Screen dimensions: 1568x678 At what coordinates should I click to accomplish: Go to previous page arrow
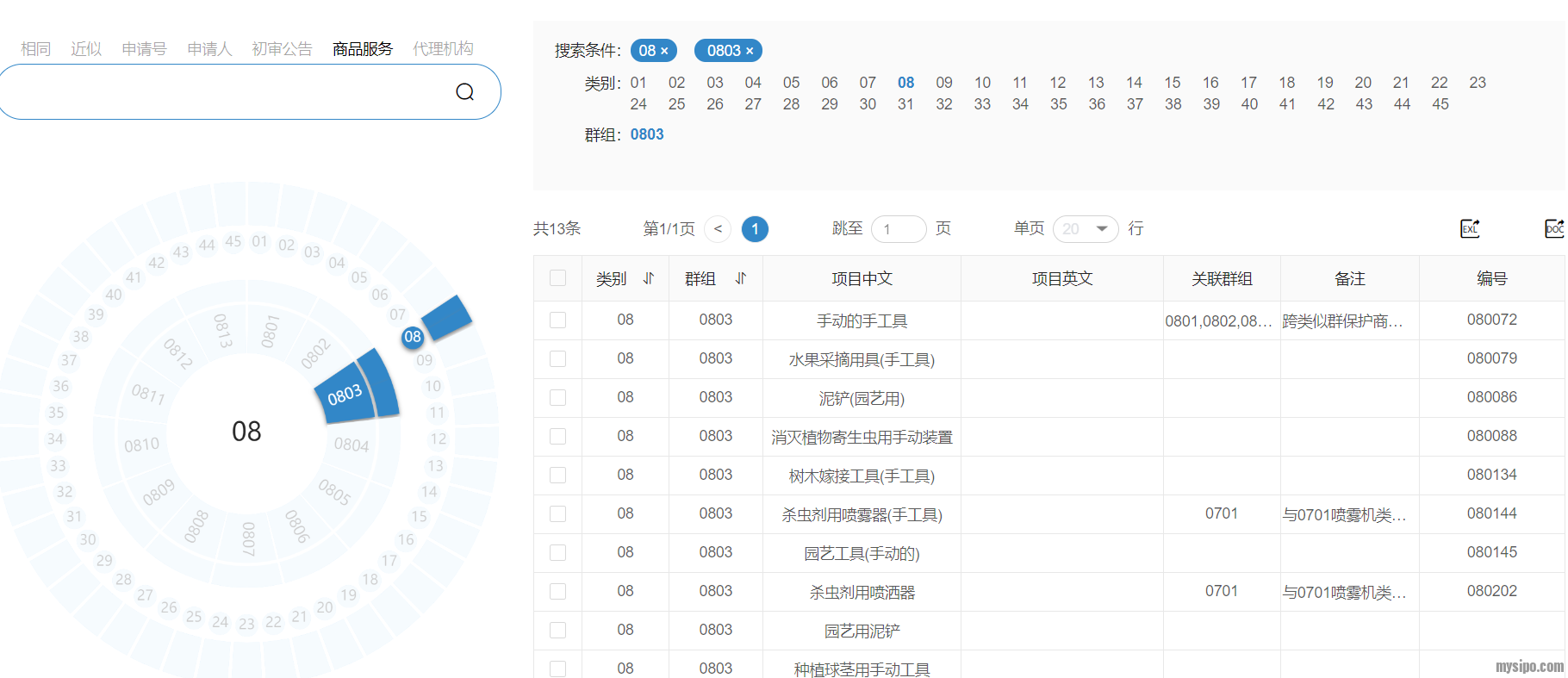point(718,229)
